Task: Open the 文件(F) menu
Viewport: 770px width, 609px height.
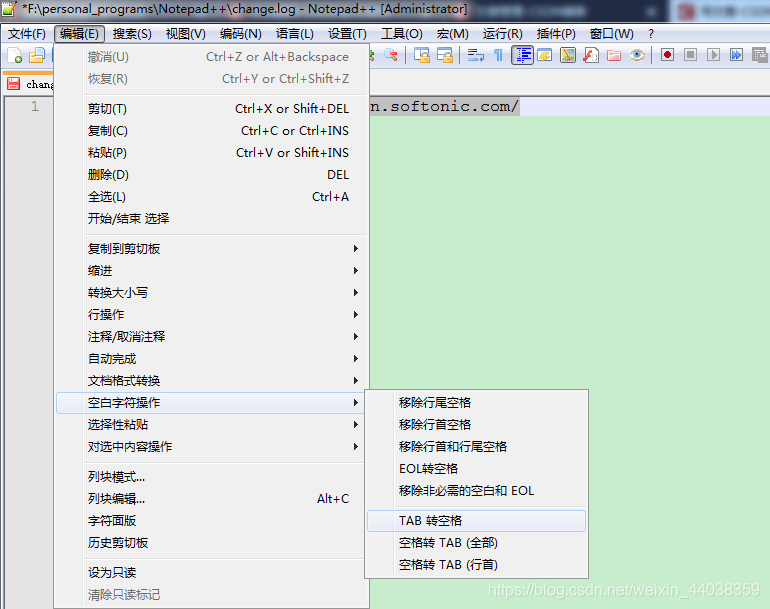Action: tap(27, 34)
